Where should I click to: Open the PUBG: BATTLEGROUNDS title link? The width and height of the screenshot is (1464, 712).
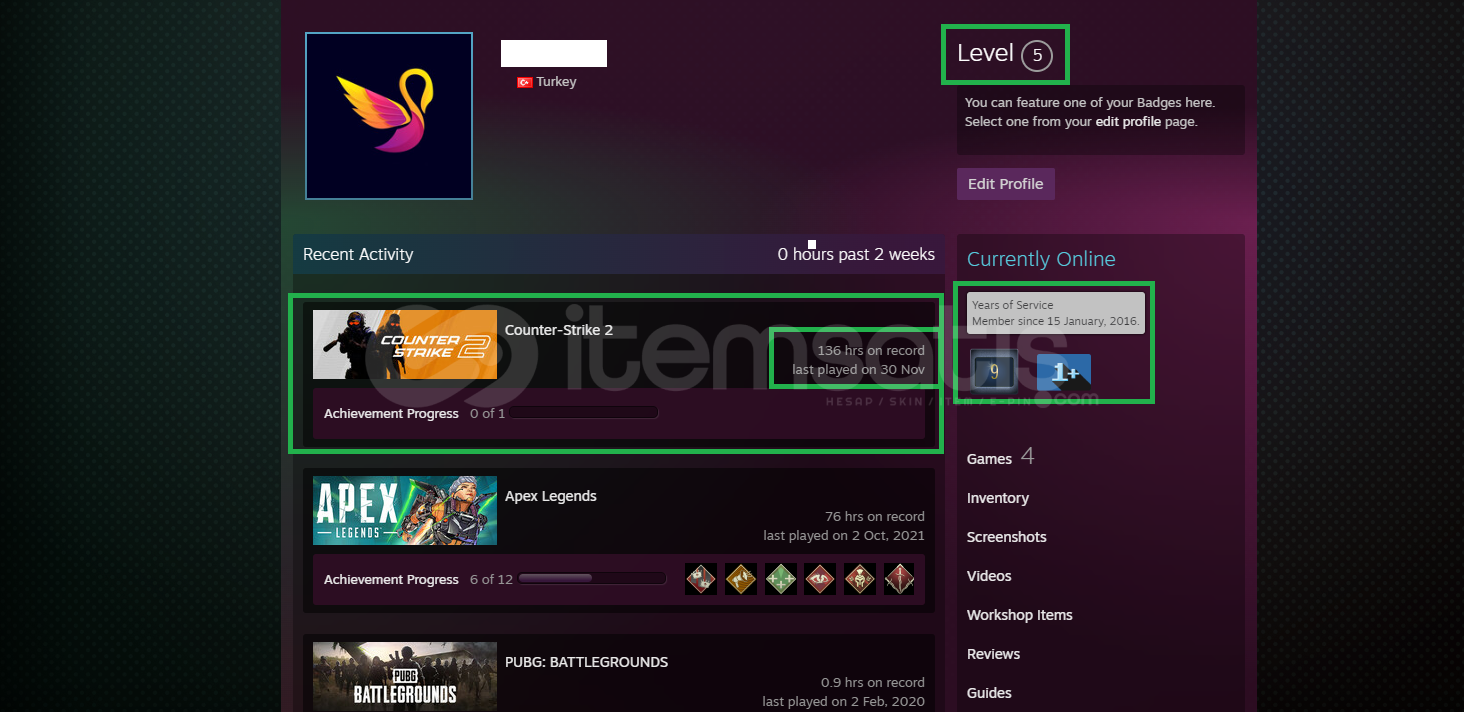click(587, 662)
